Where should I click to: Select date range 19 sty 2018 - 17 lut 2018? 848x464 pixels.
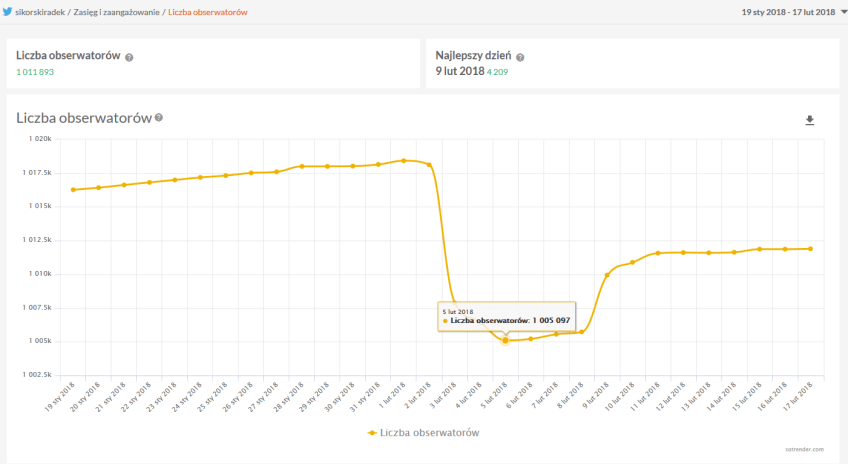[788, 12]
